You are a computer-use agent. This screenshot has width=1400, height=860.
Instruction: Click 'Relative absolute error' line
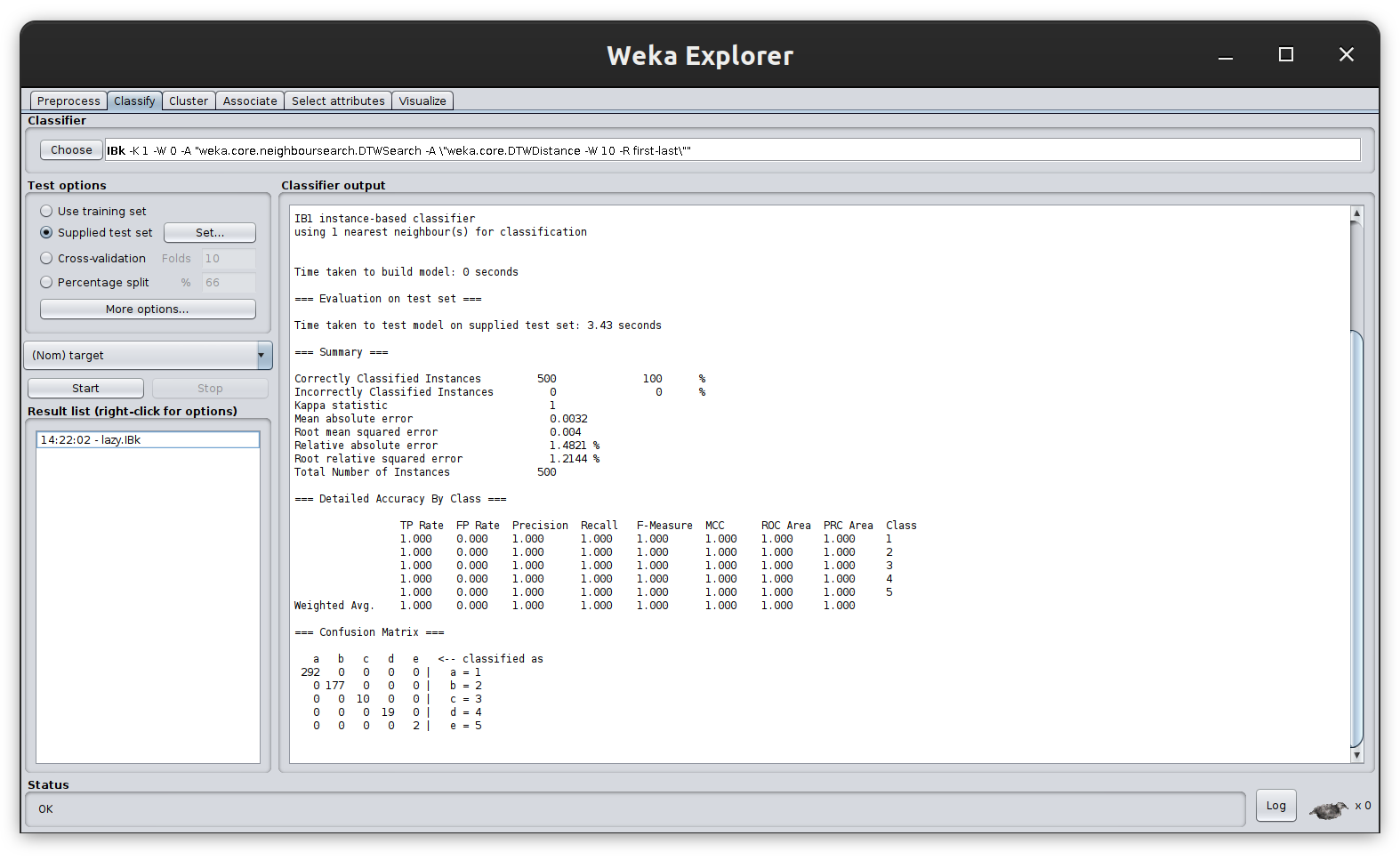pyautogui.click(x=447, y=446)
